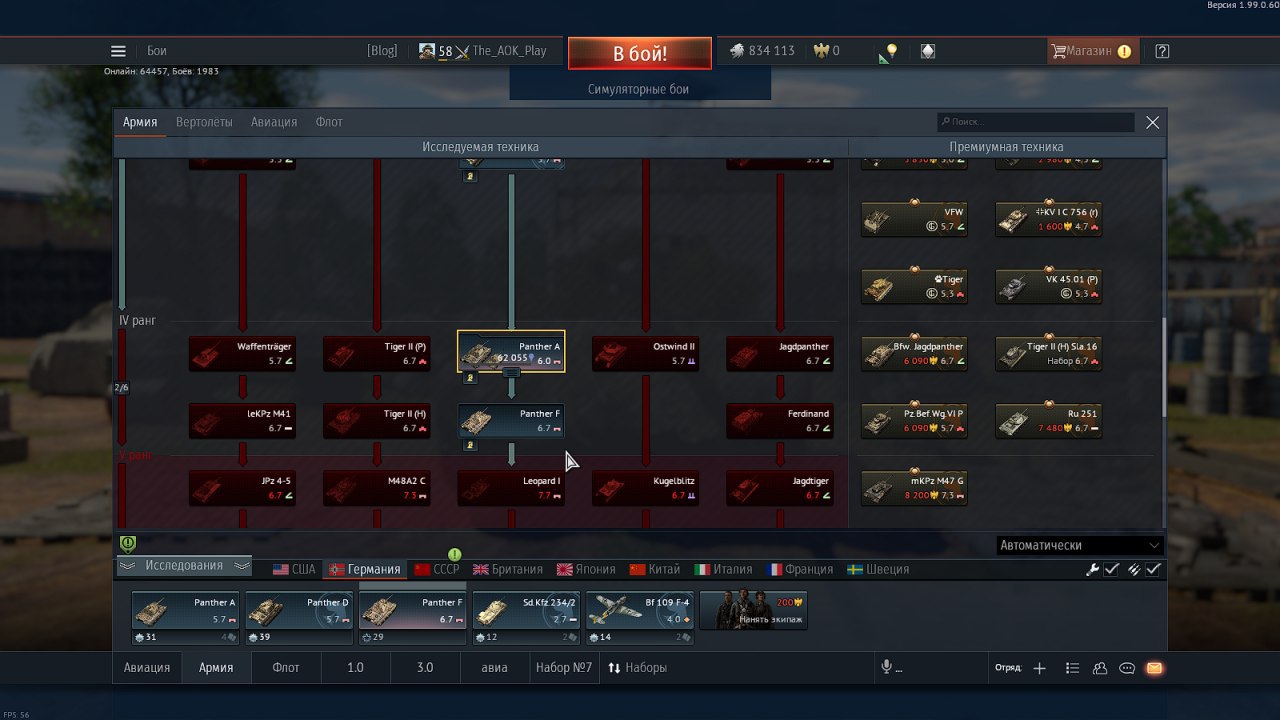This screenshot has width=1280, height=720.
Task: Select the premium Pz.Bef.Wg.VI P
Action: (914, 421)
